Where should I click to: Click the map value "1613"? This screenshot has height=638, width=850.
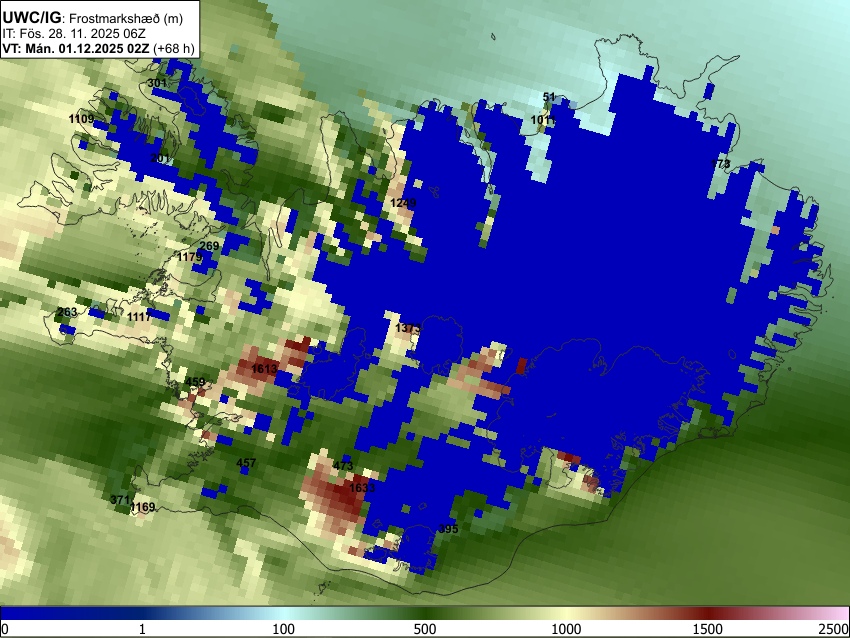pos(265,369)
